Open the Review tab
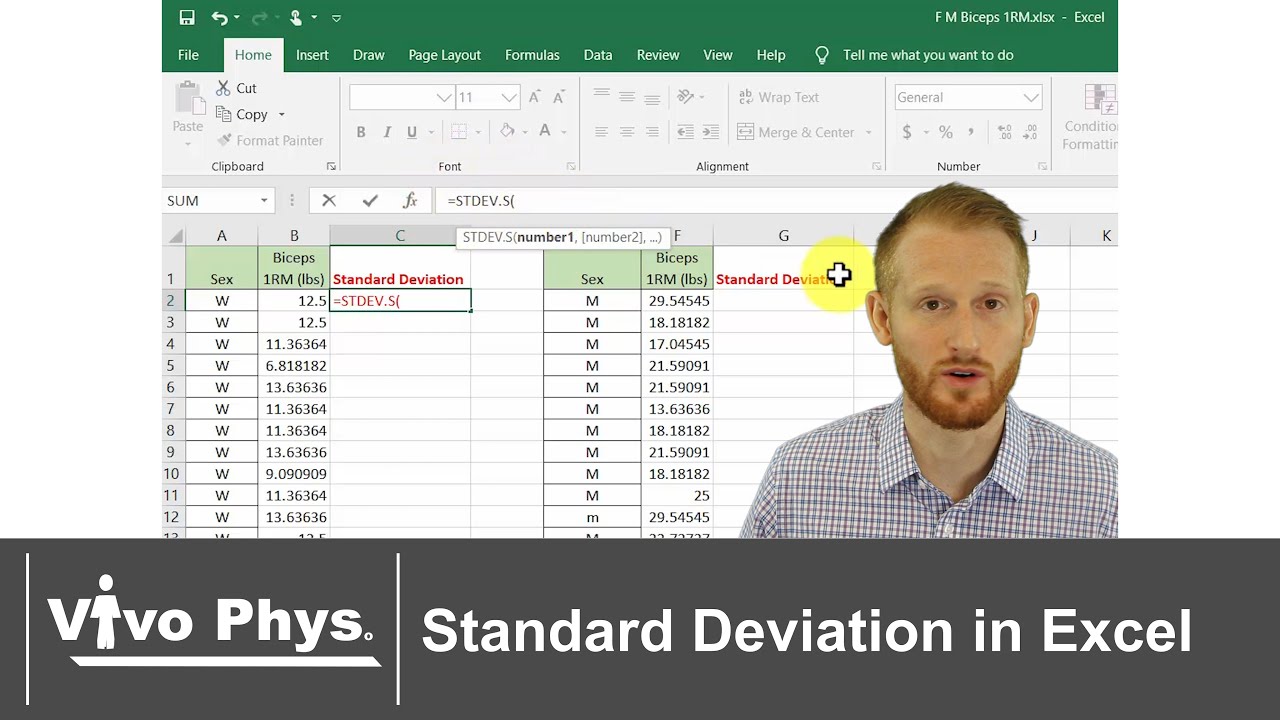This screenshot has width=1280, height=720. [658, 55]
